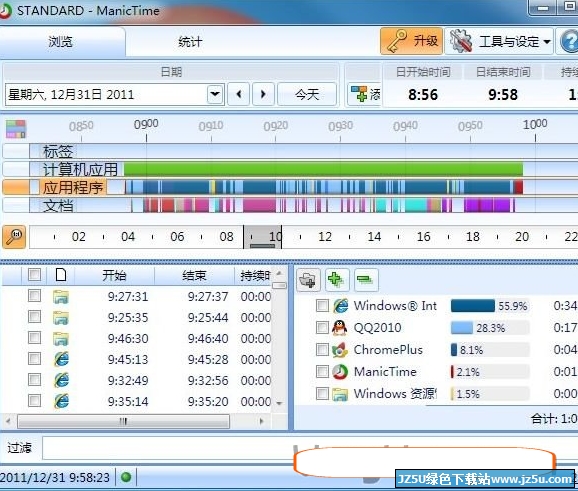This screenshot has width=578, height=491.
Task: Open Tools and Settings menu
Action: [499, 41]
